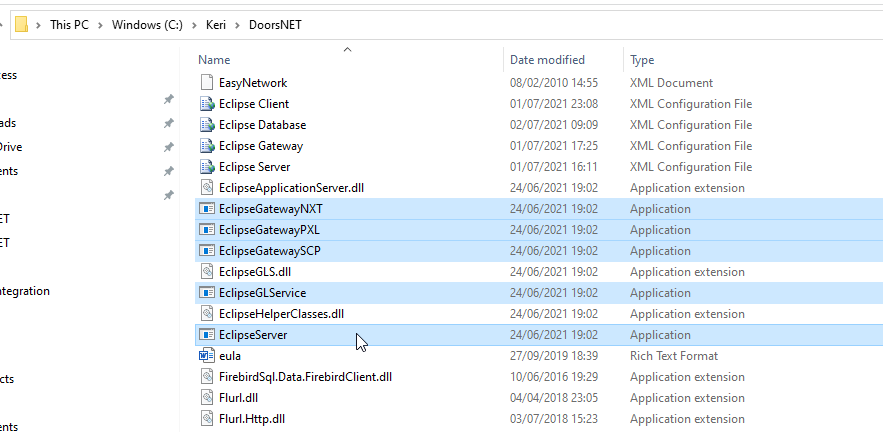Click the EclipseGatewayNXT application icon
This screenshot has width=883, height=432.
pos(207,209)
